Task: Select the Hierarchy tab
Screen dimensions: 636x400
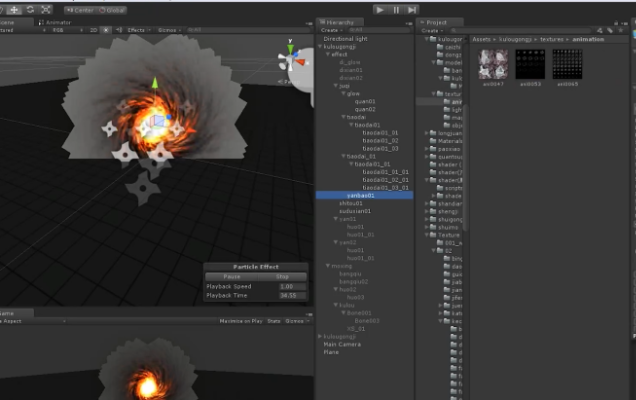Action: click(340, 22)
